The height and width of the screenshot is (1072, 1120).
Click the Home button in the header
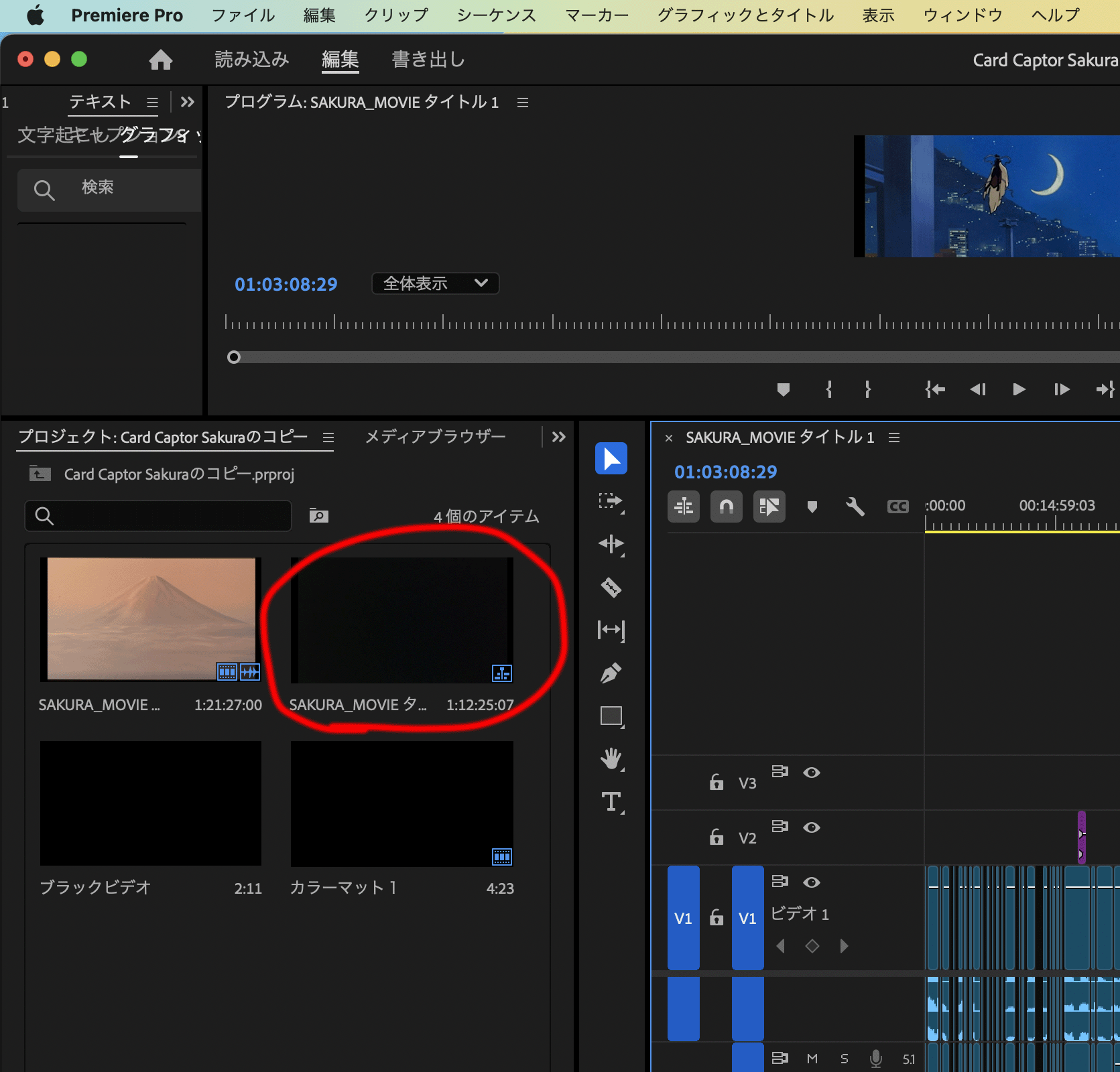tap(160, 59)
